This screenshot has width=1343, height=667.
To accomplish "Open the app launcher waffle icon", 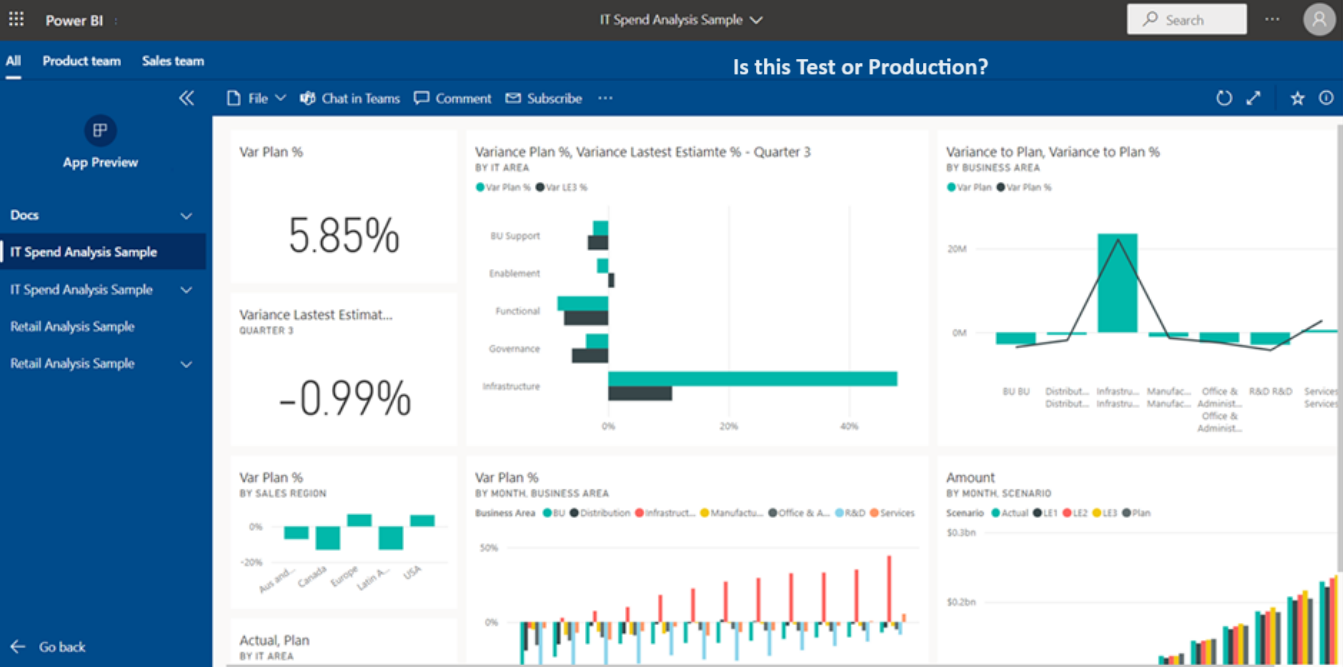I will 16,19.
